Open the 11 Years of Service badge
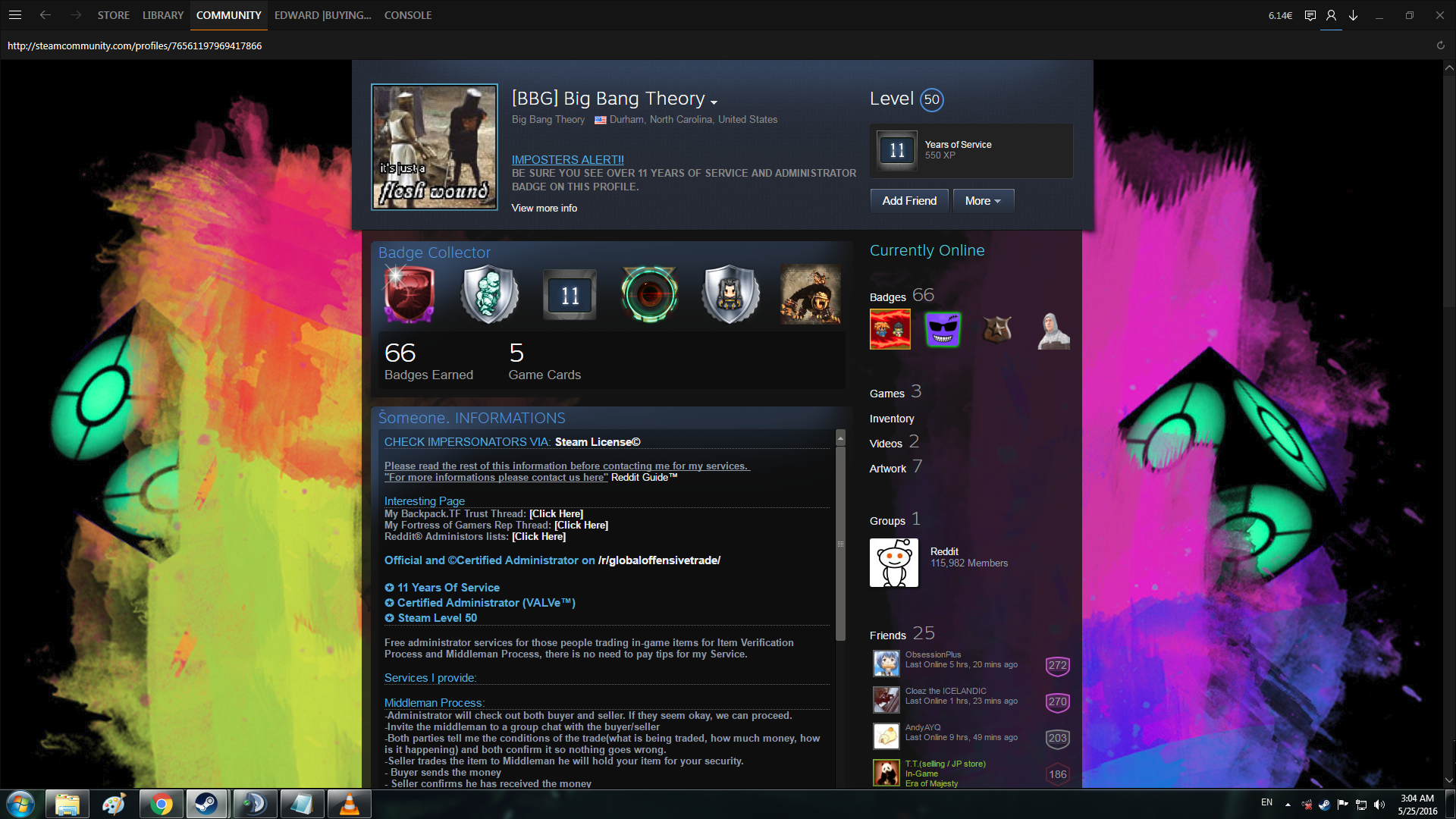Screen dimensions: 1456x819 click(897, 150)
